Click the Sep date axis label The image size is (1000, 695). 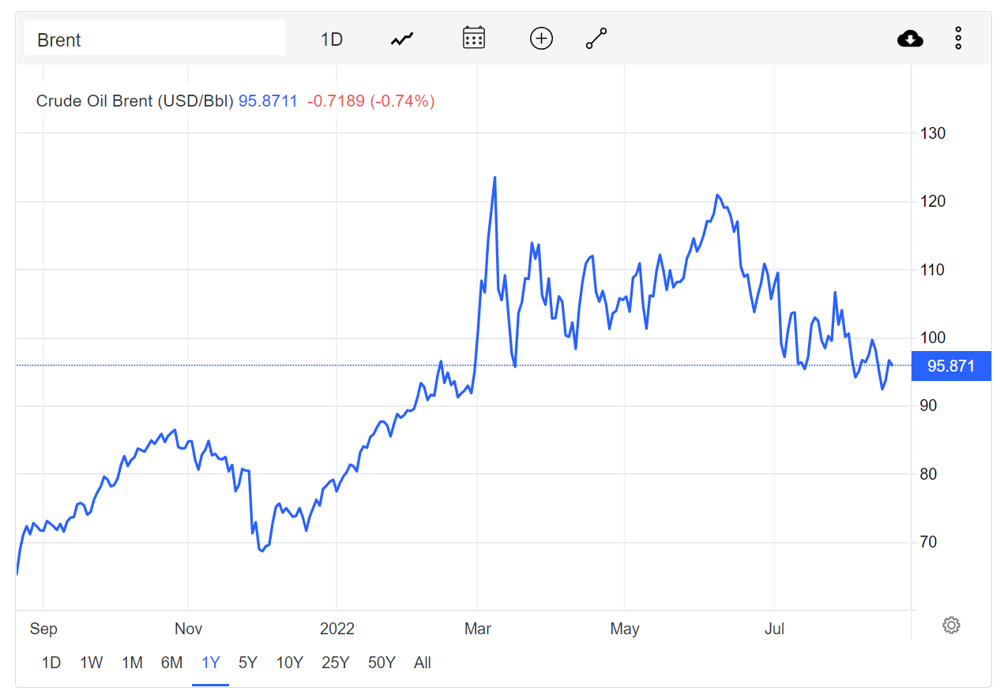click(43, 629)
